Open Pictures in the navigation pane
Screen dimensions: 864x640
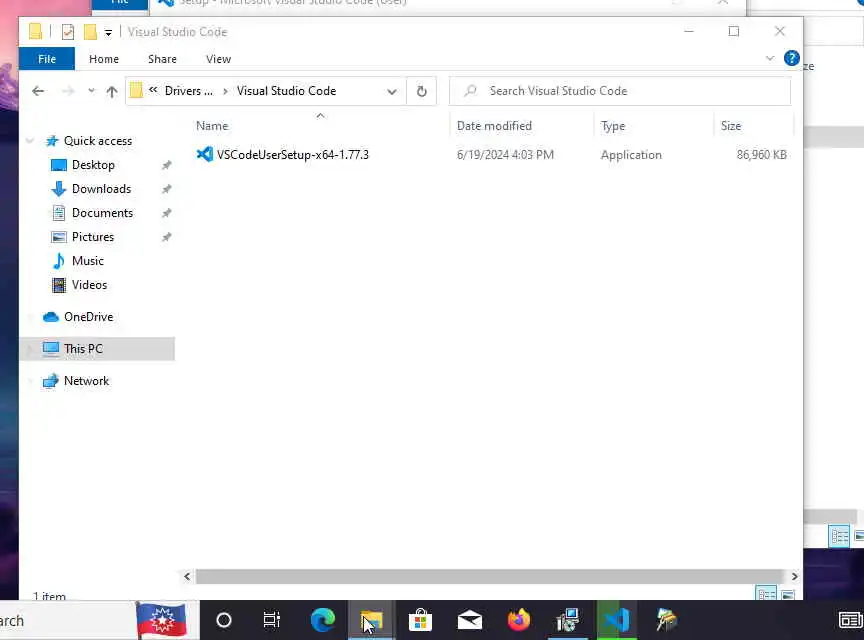point(93,237)
